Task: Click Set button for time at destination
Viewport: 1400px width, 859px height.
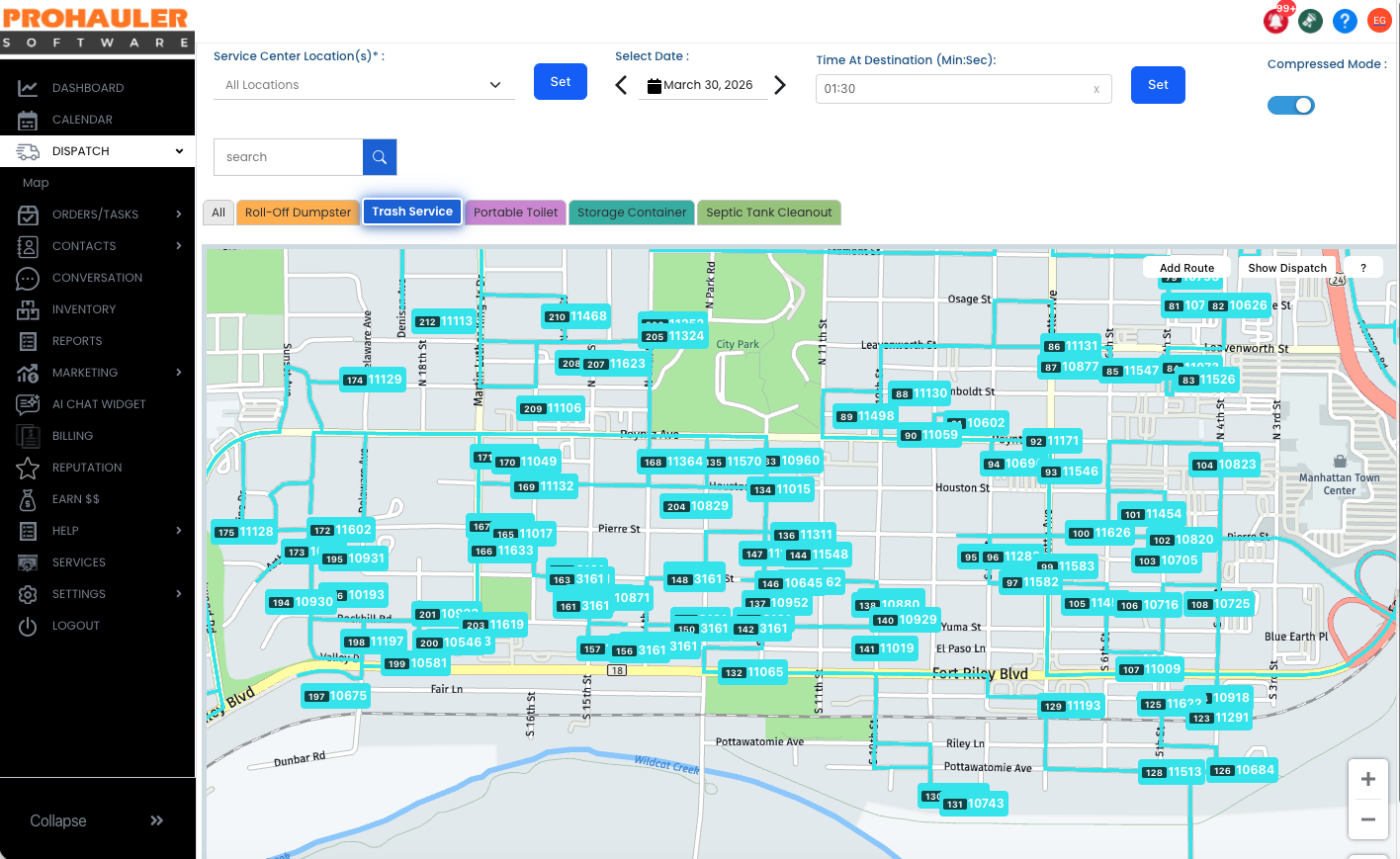Action: click(x=1158, y=85)
